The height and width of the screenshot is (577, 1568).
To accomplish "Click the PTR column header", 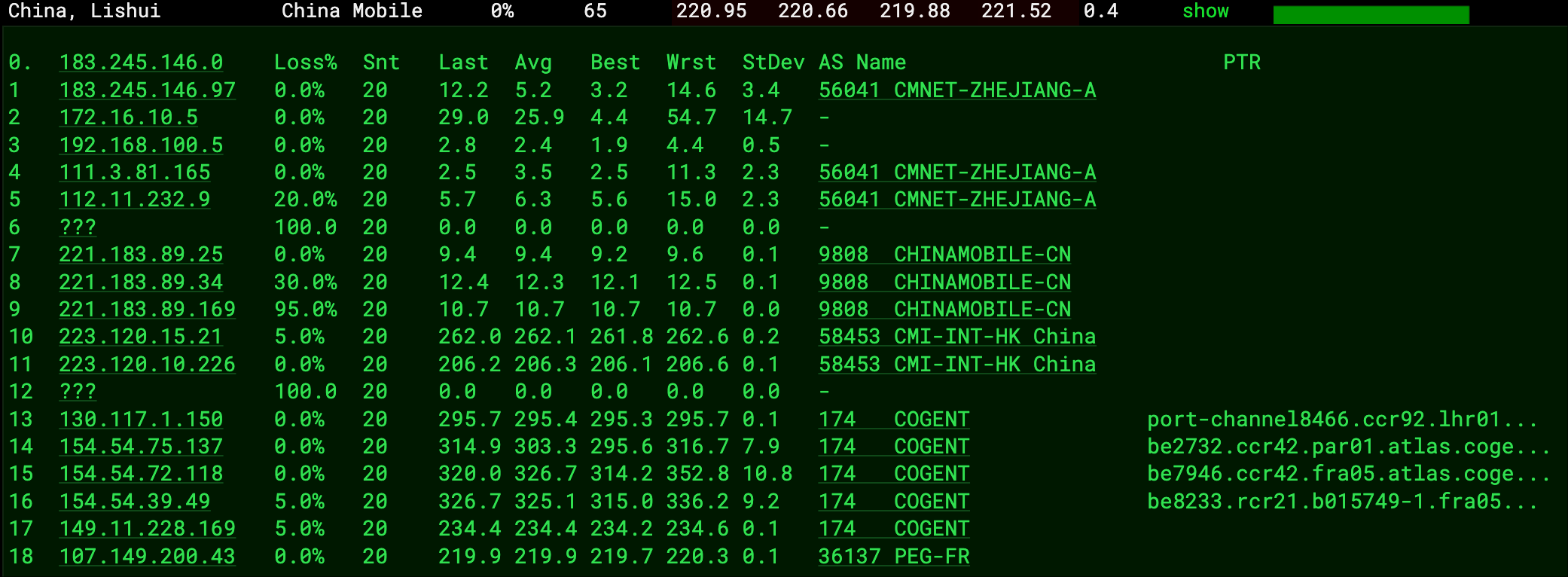I will click(1242, 63).
